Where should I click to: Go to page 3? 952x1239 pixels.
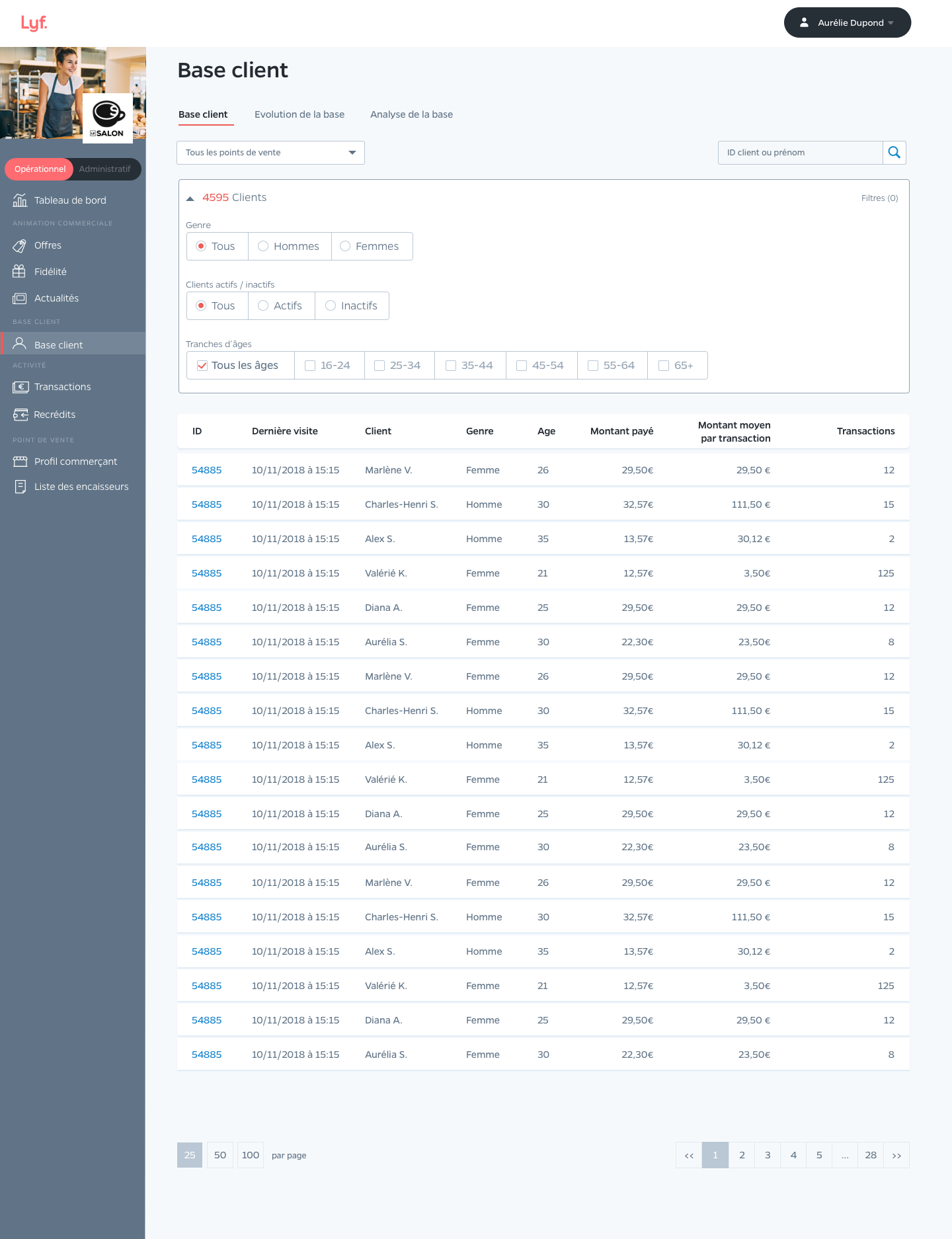click(768, 1155)
